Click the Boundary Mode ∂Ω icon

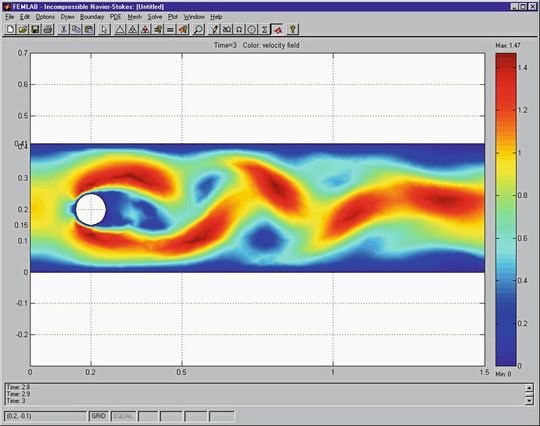click(227, 29)
